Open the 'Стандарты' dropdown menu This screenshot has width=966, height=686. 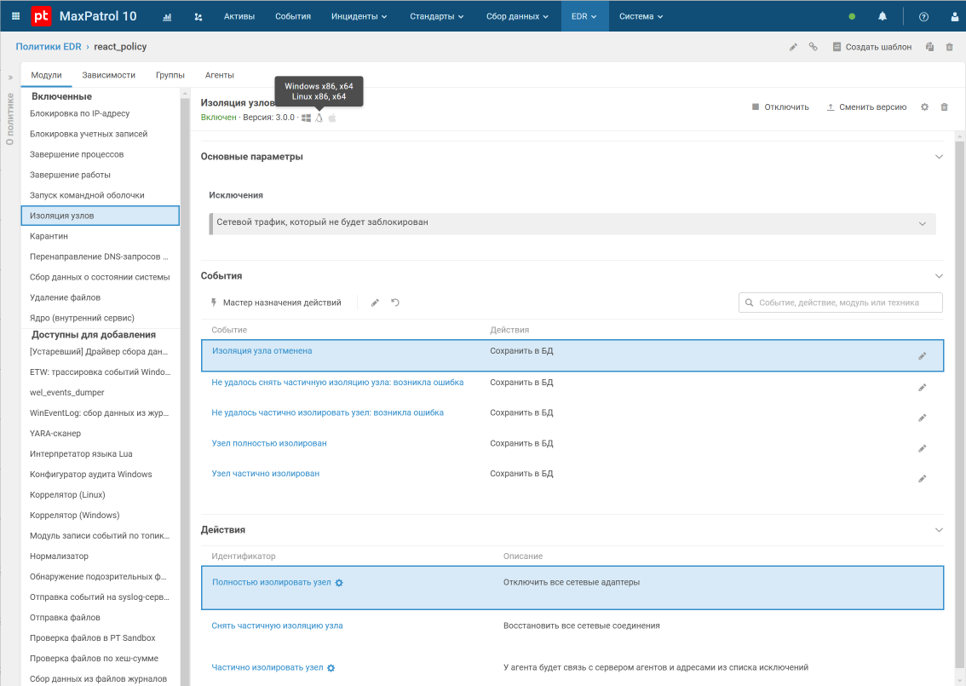coord(437,17)
